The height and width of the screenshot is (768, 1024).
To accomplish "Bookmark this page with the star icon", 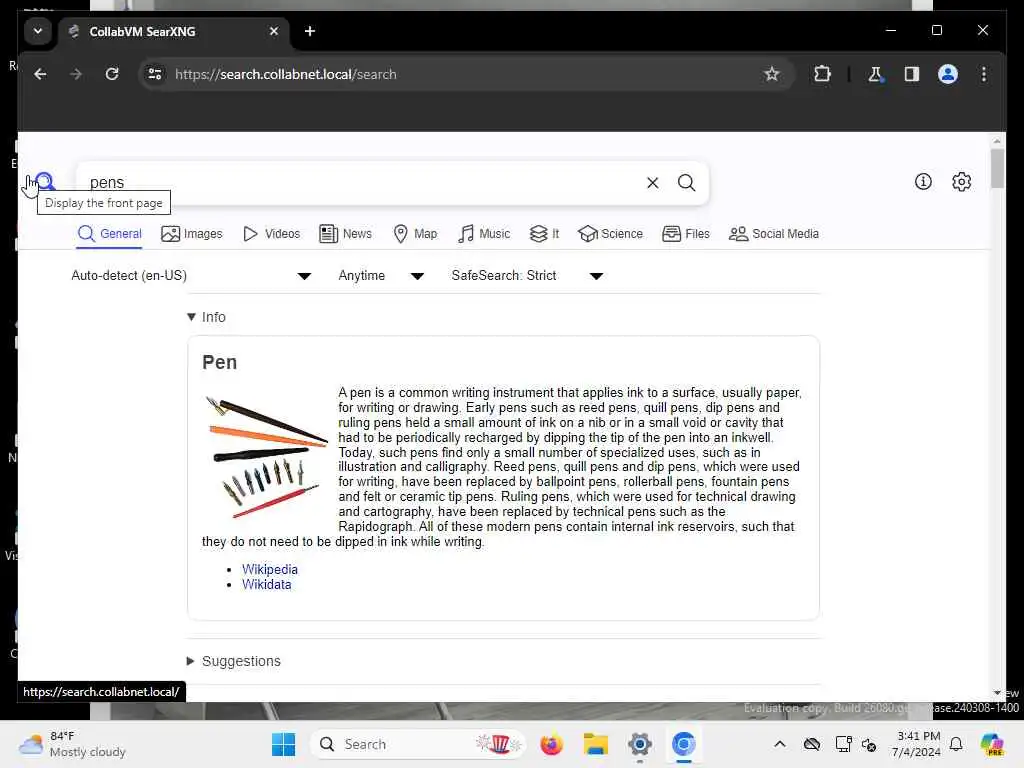I will click(x=771, y=74).
